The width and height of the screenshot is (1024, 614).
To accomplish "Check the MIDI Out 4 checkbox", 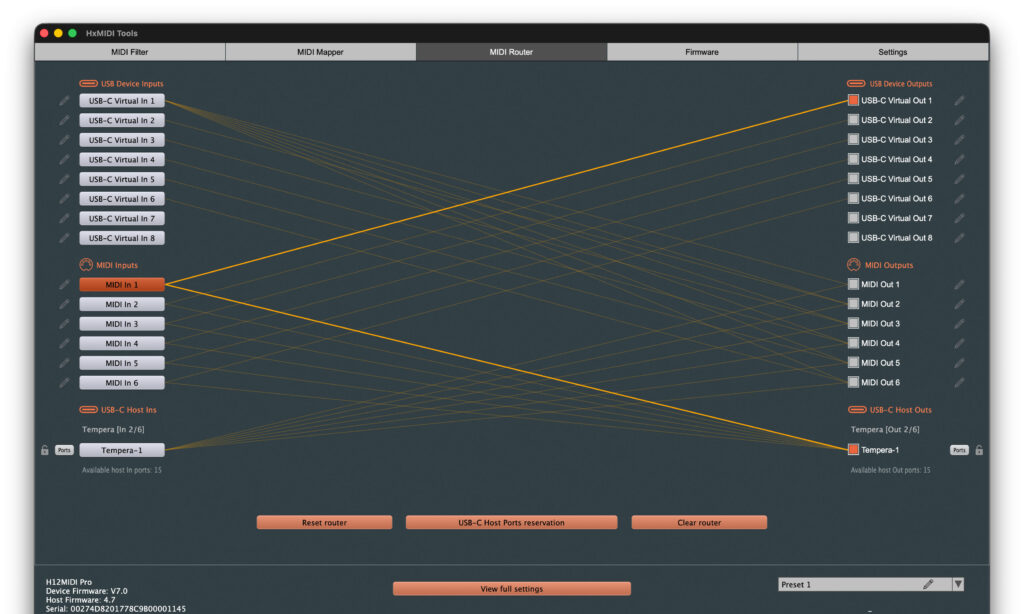I will point(853,343).
